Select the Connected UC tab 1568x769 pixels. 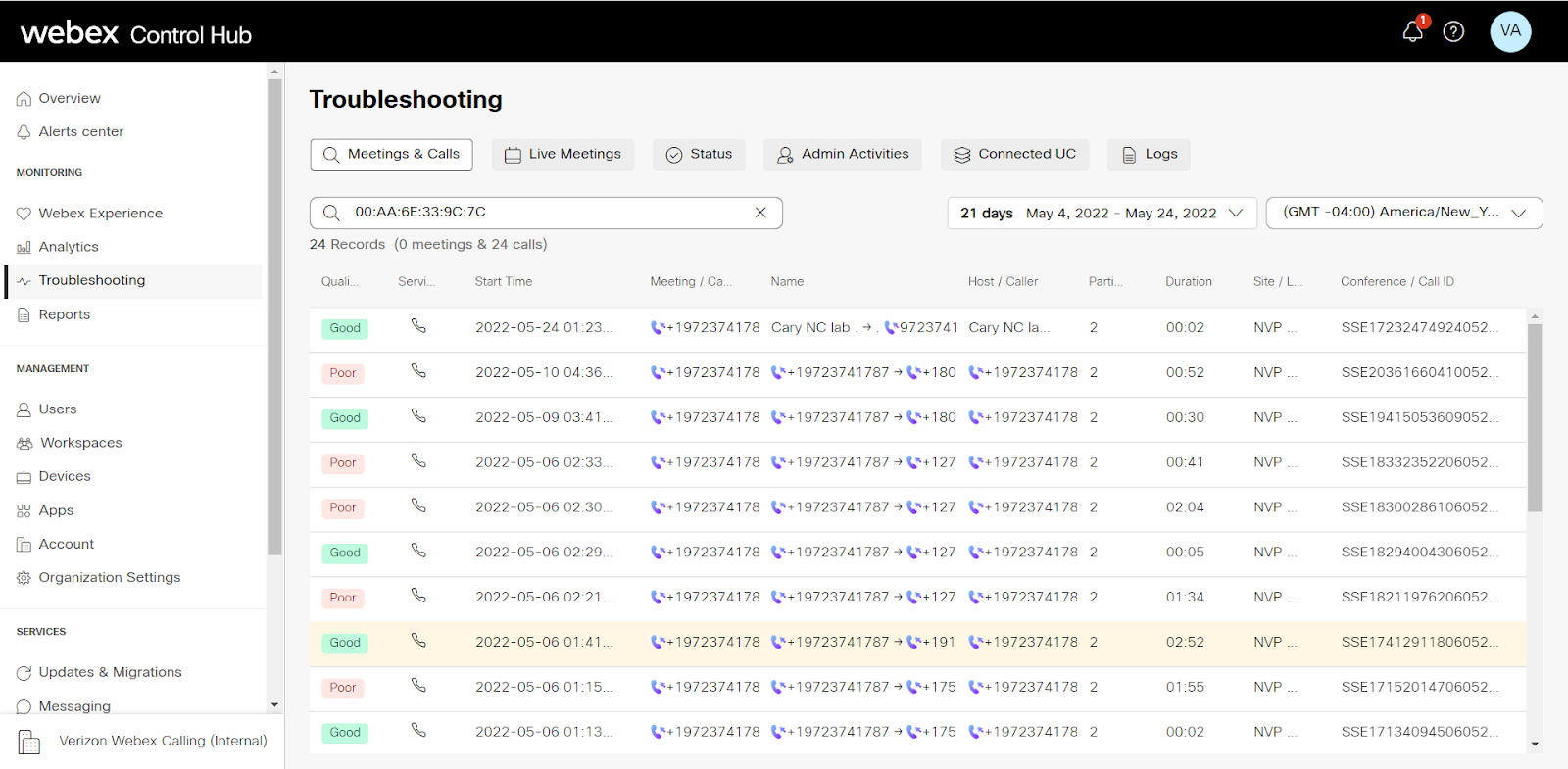pyautogui.click(x=1014, y=155)
